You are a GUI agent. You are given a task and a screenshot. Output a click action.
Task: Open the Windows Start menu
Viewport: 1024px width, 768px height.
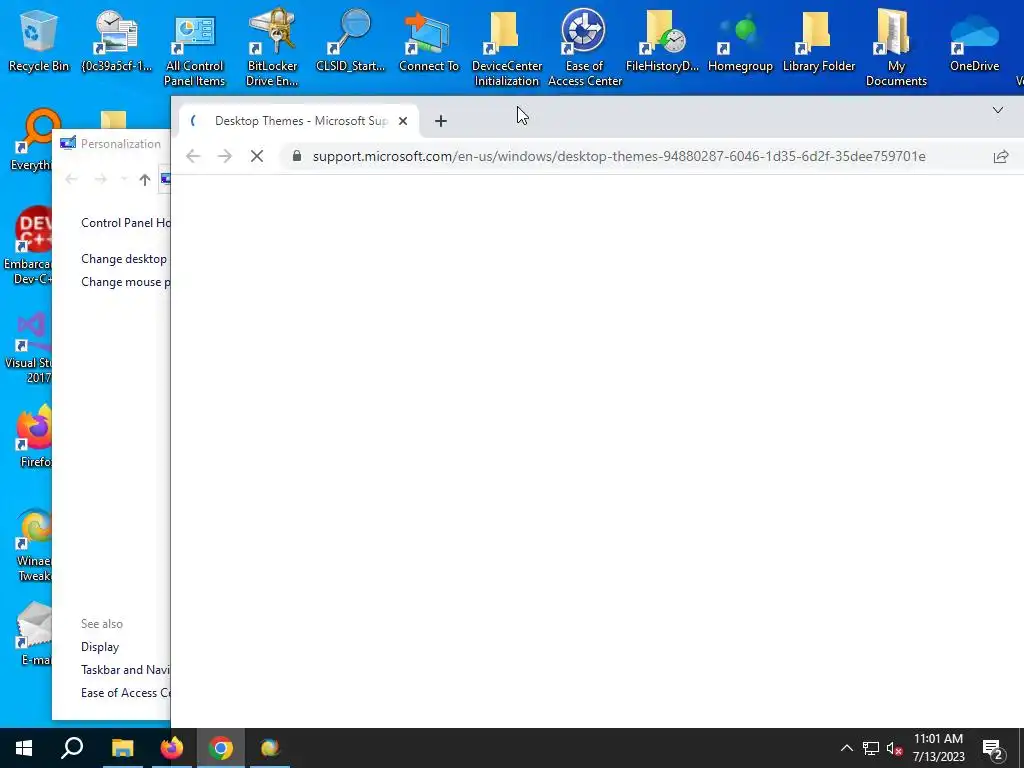tap(24, 748)
